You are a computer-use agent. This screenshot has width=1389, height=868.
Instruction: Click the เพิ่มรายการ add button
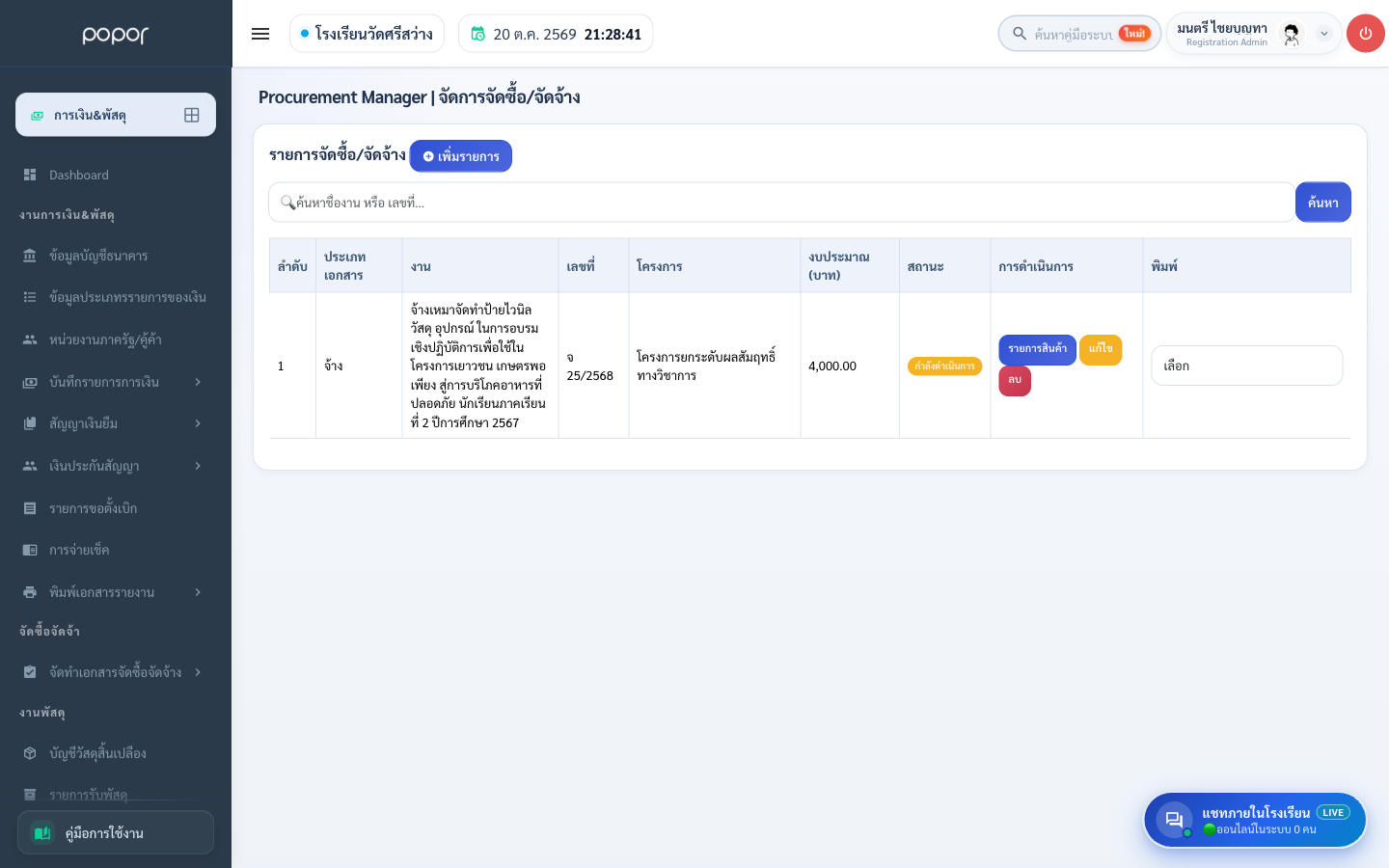coord(461,156)
